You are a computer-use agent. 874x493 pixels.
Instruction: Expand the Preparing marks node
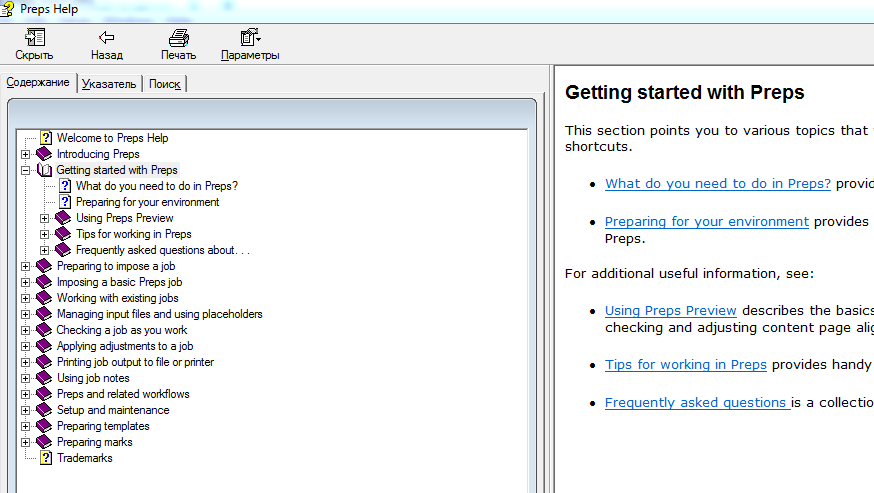[26, 442]
